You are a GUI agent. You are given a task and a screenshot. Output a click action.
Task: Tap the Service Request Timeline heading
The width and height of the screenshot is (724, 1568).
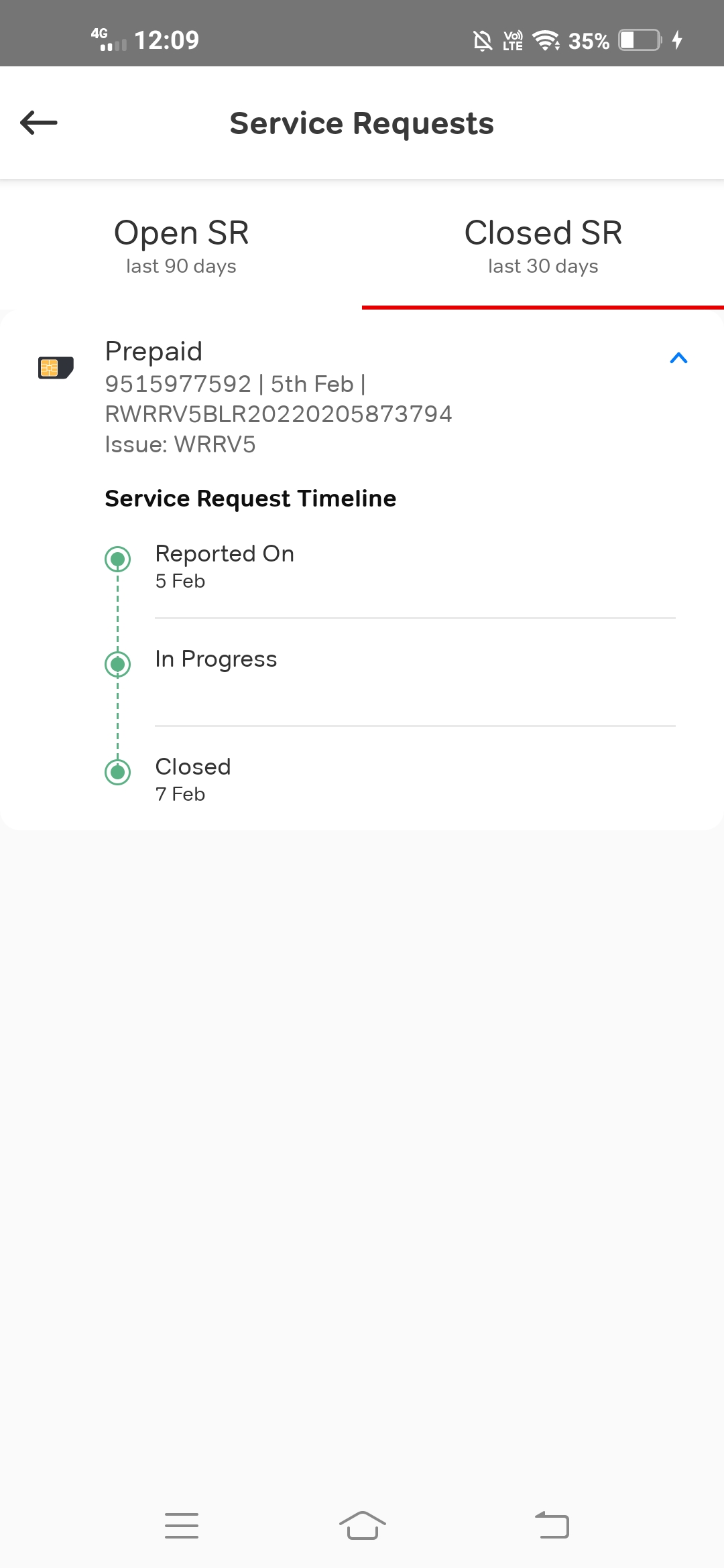(x=250, y=499)
